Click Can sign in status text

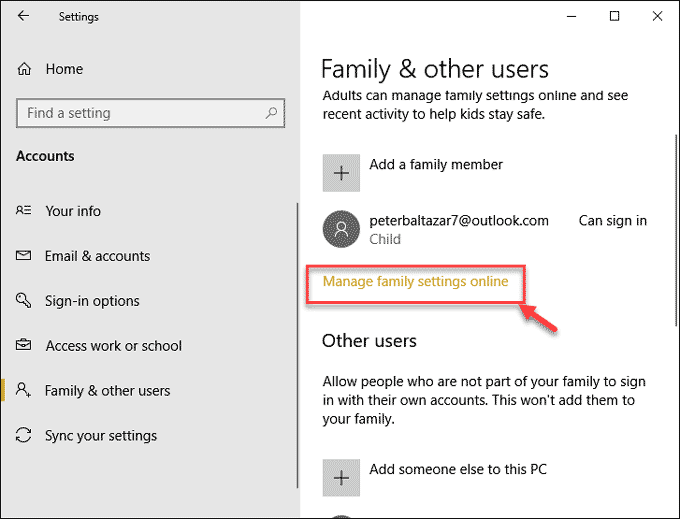[612, 221]
